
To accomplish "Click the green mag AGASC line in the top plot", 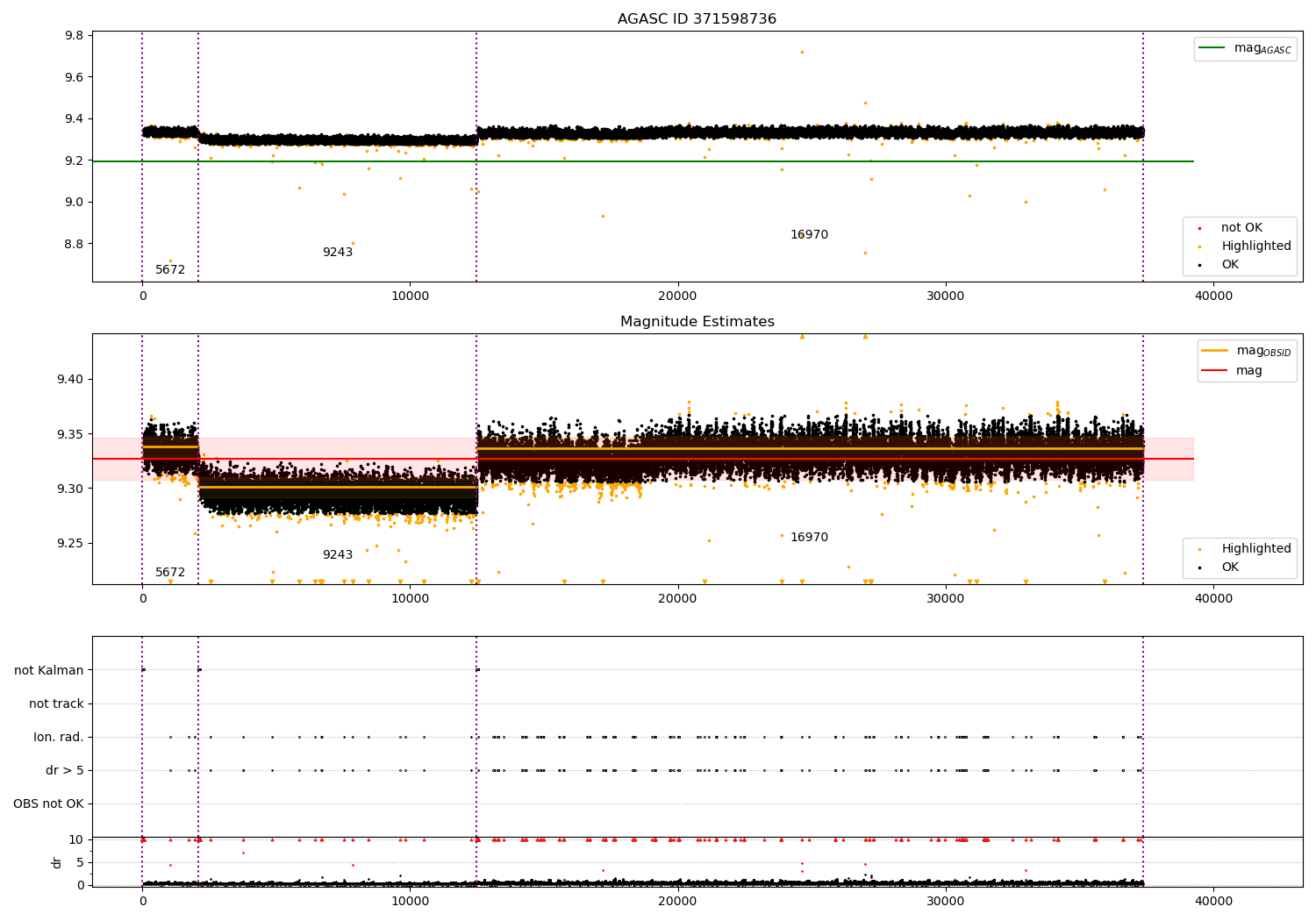I will (642, 161).
